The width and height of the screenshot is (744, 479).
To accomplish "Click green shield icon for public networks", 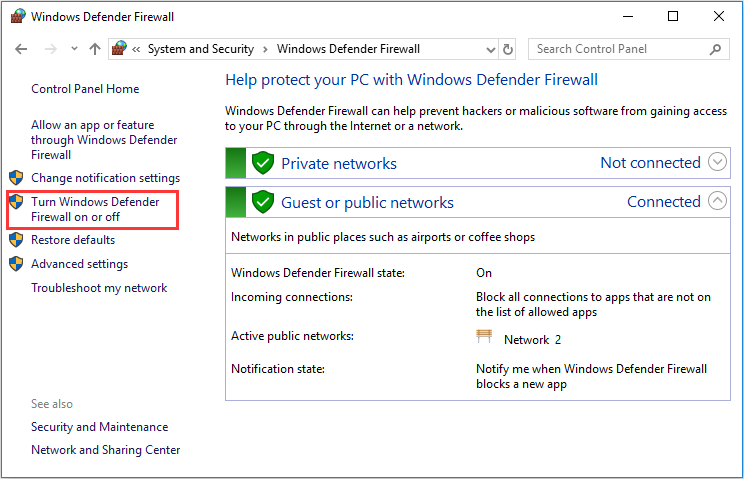I will (263, 202).
